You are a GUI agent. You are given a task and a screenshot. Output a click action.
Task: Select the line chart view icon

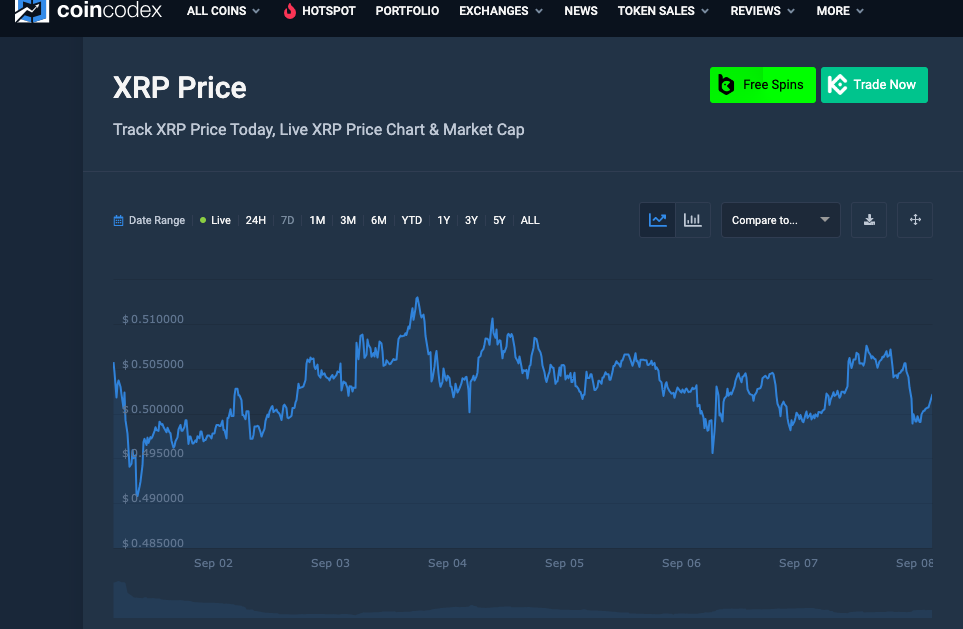point(657,220)
